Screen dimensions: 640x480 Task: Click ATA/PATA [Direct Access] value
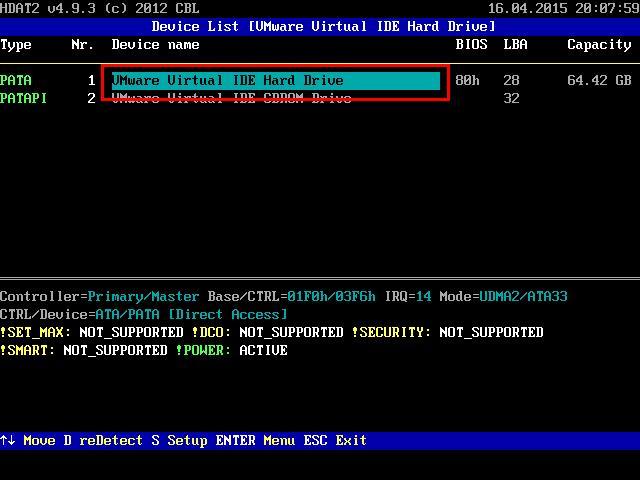(191, 314)
